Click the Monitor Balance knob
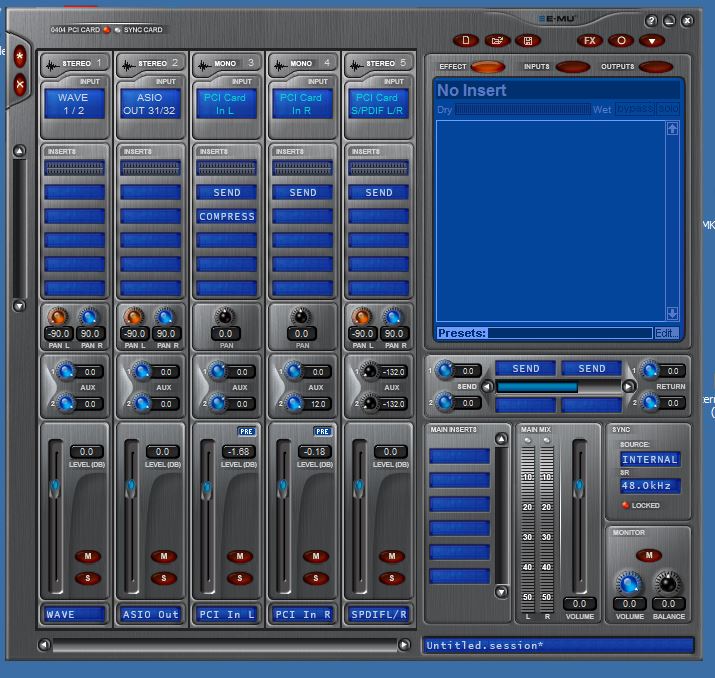The image size is (715, 678). 668,583
